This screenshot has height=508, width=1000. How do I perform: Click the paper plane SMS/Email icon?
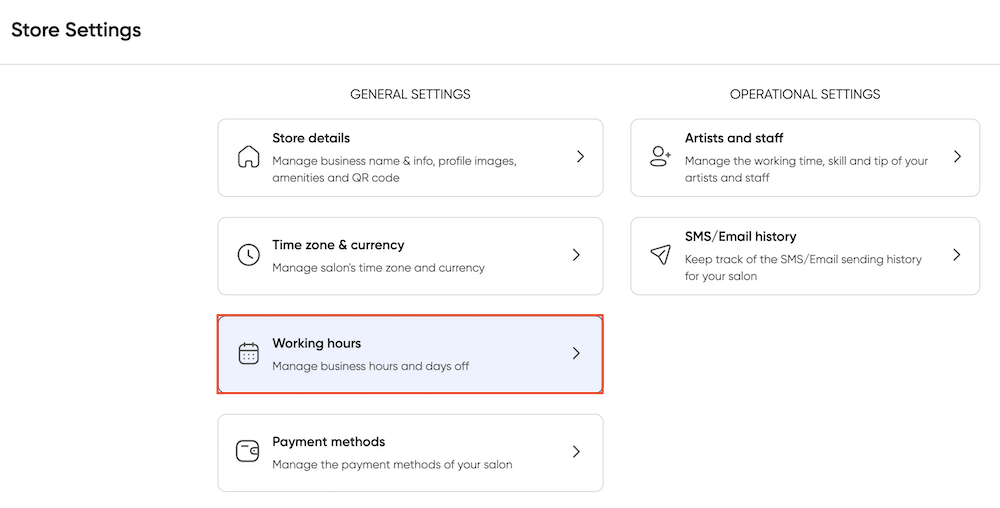660,254
